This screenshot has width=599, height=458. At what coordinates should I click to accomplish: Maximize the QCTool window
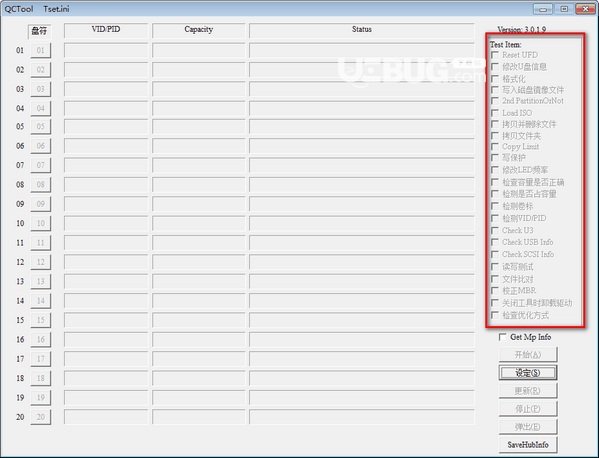564,9
